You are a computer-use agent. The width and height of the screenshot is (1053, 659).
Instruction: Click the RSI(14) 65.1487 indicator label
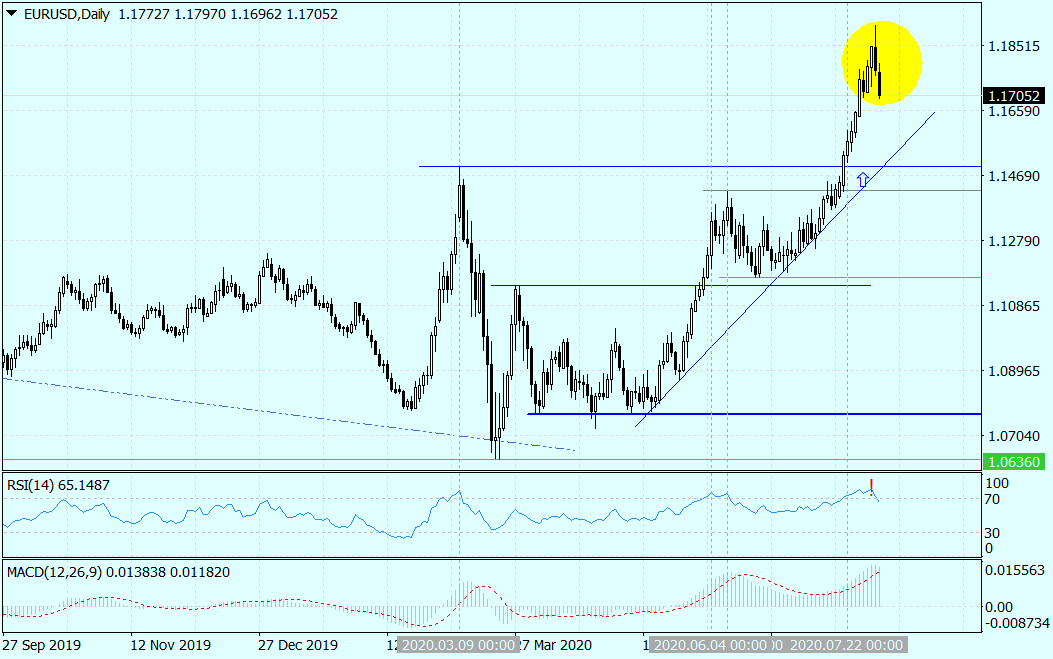click(x=58, y=485)
